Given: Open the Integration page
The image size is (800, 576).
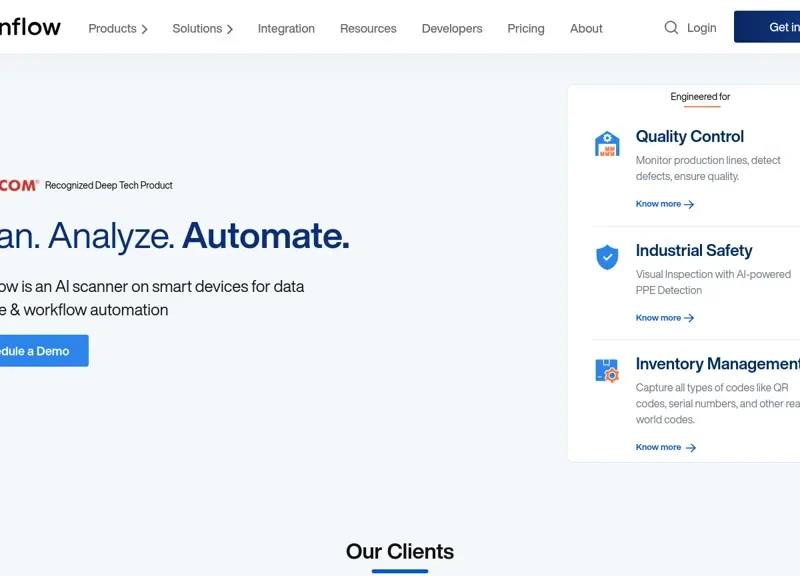Looking at the screenshot, I should click(286, 29).
